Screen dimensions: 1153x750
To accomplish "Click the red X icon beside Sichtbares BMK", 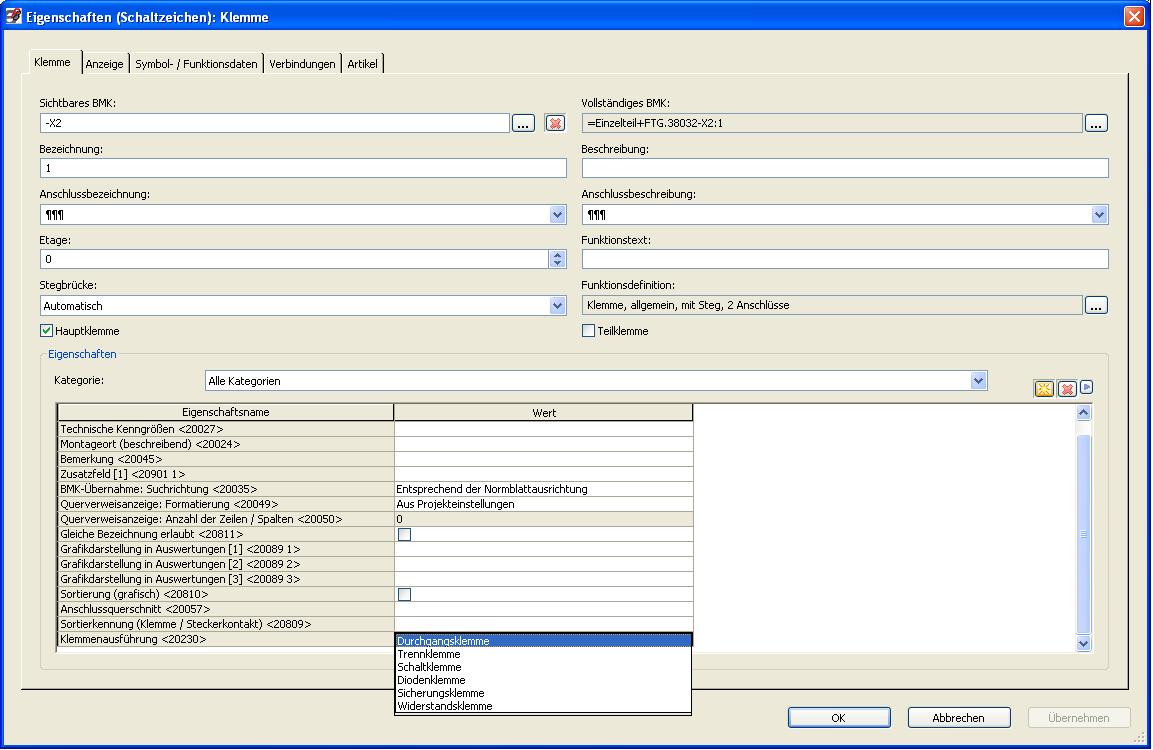I will click(555, 124).
